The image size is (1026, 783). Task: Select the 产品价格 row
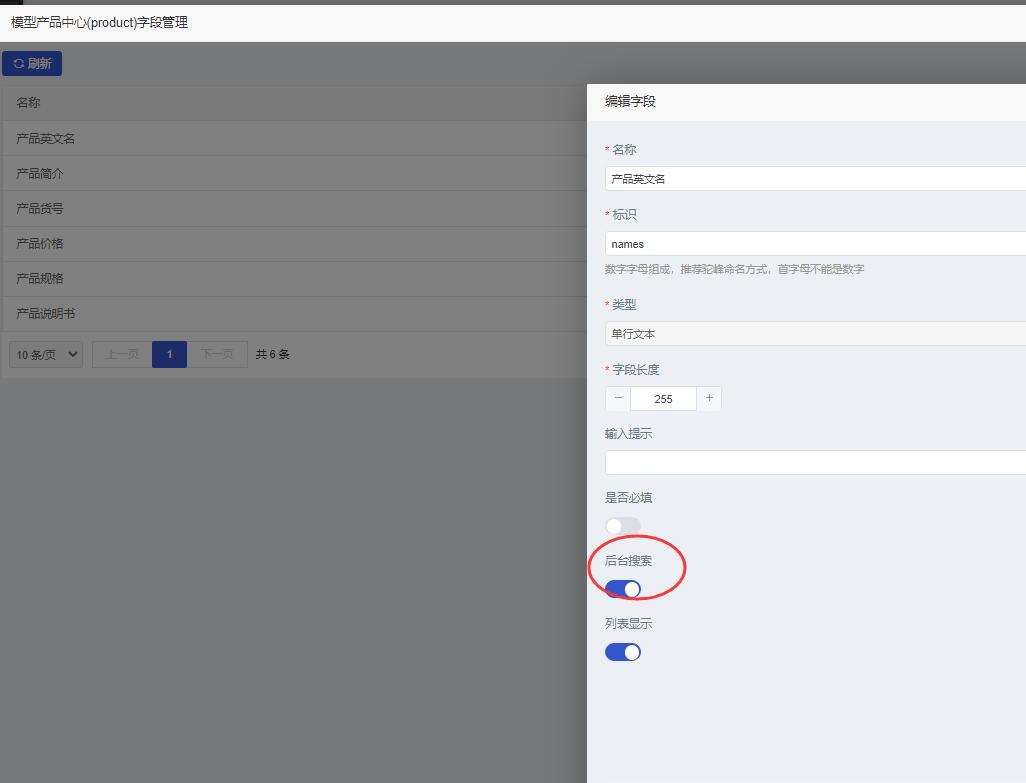click(294, 243)
